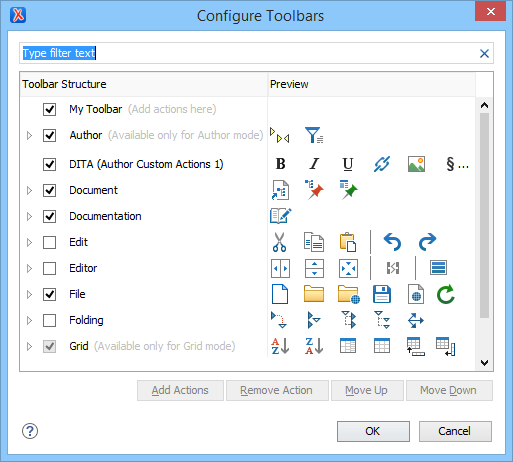Click the split vertically icon in Editor row

314,268
